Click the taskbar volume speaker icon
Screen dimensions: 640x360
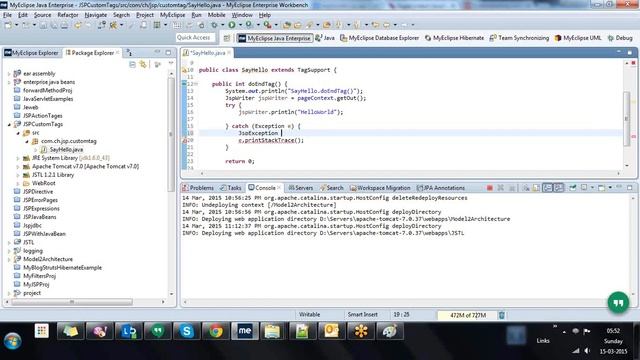pos(587,351)
